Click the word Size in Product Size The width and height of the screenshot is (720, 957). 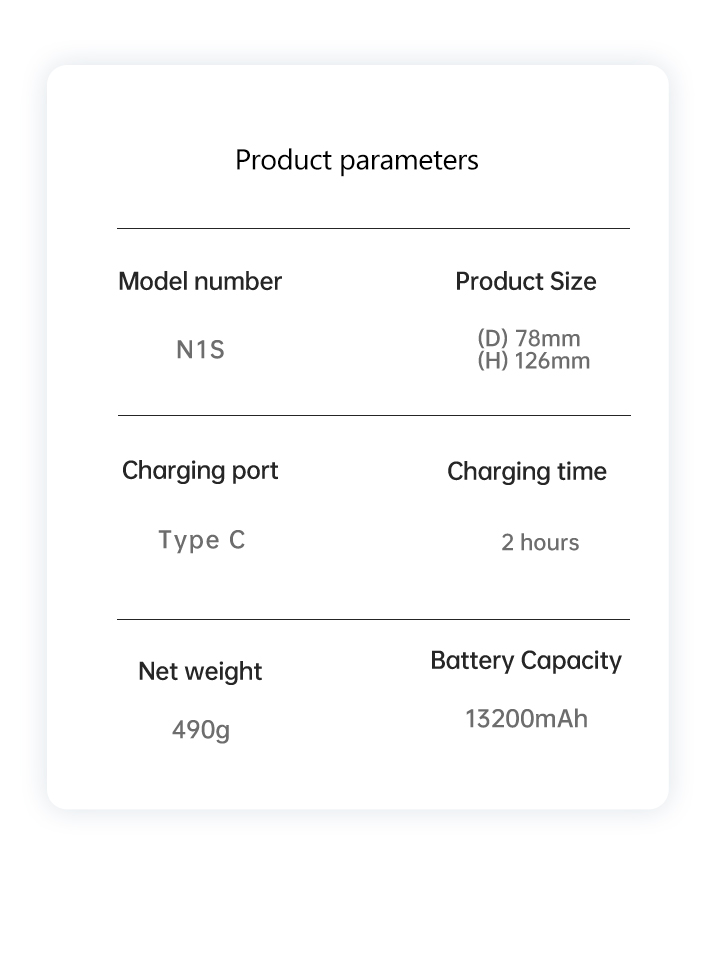click(x=573, y=281)
